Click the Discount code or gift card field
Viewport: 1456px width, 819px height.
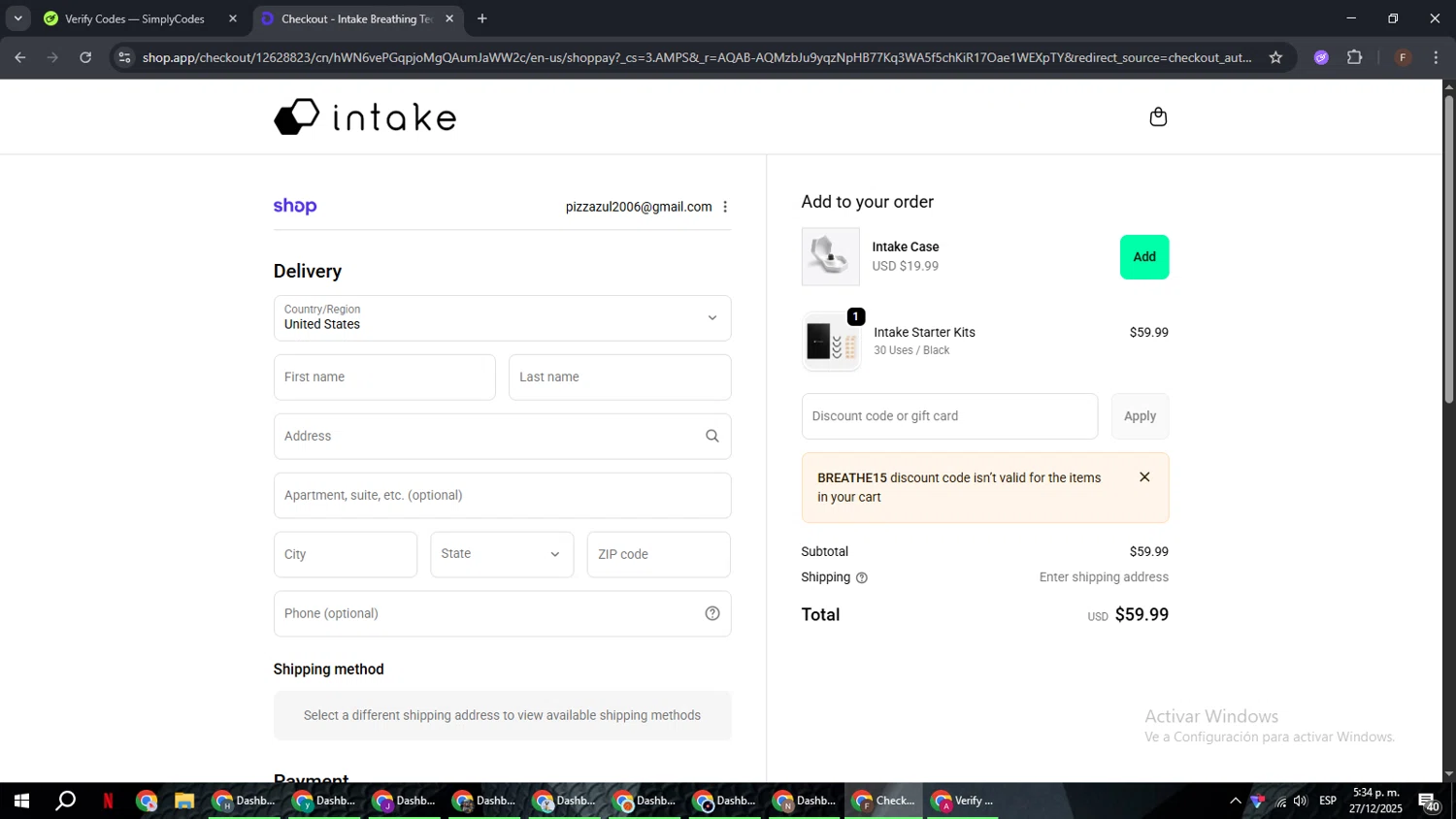pyautogui.click(x=949, y=416)
